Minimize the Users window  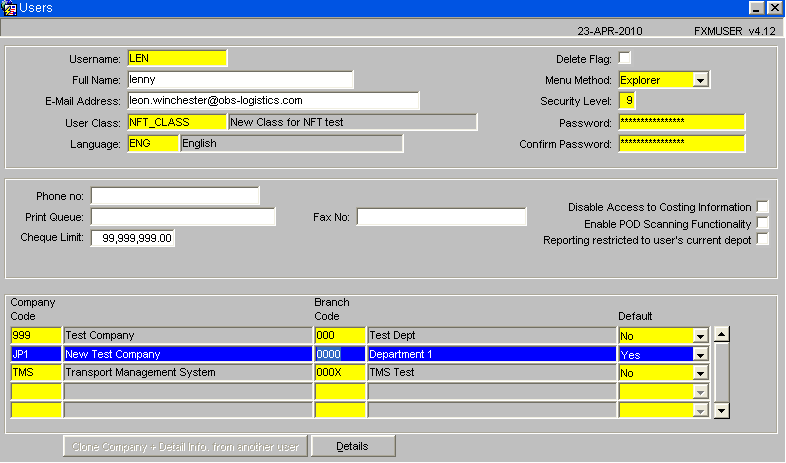click(x=757, y=8)
